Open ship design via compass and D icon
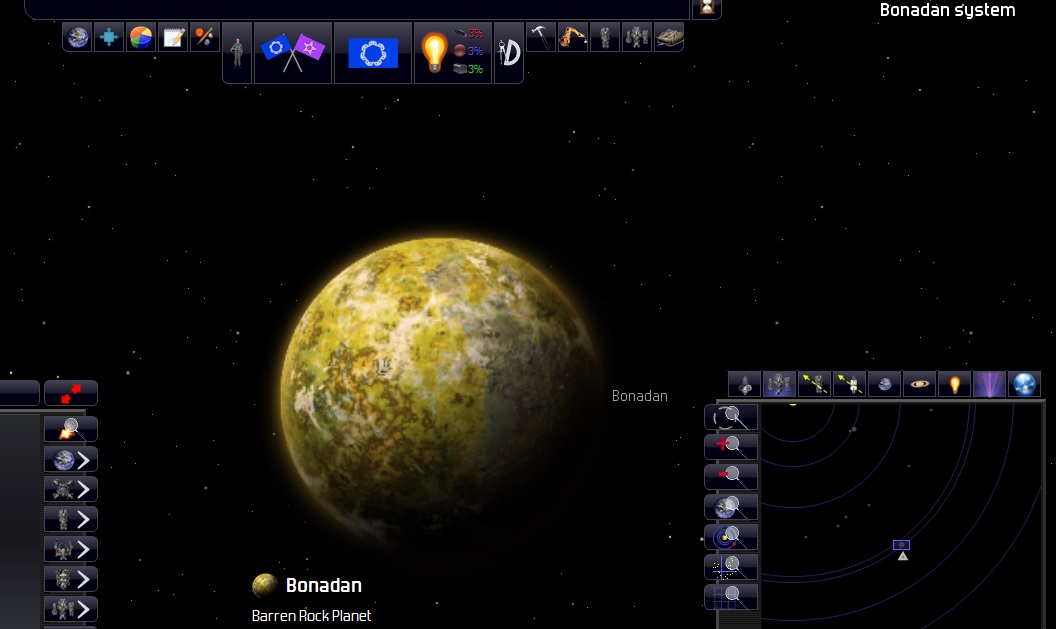1056x629 pixels. coord(509,53)
